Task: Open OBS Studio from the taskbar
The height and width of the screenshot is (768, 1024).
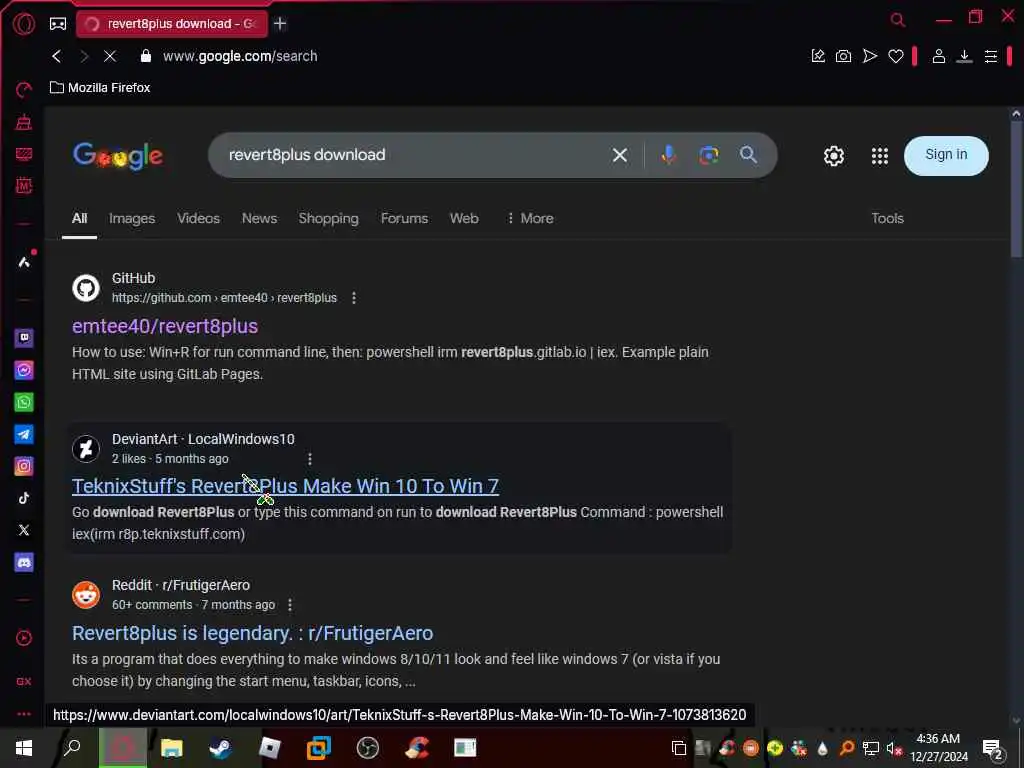Action: point(368,748)
